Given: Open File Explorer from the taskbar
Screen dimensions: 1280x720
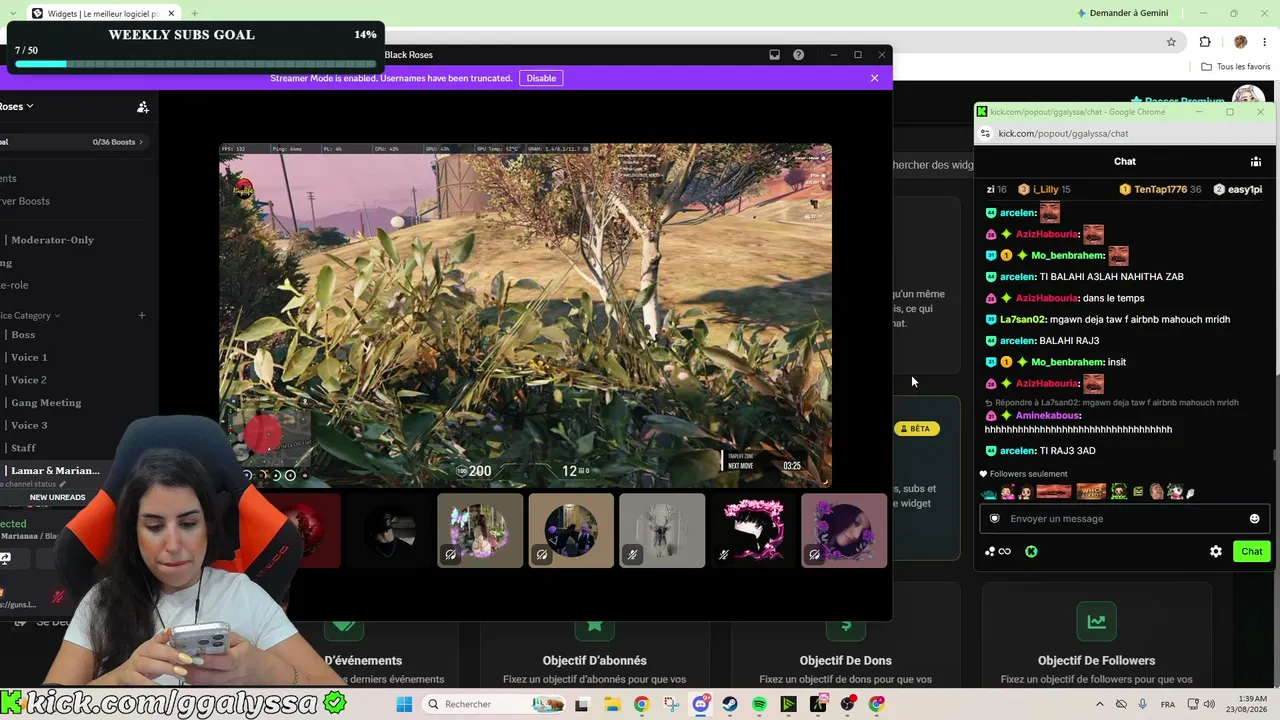Looking at the screenshot, I should tap(612, 704).
